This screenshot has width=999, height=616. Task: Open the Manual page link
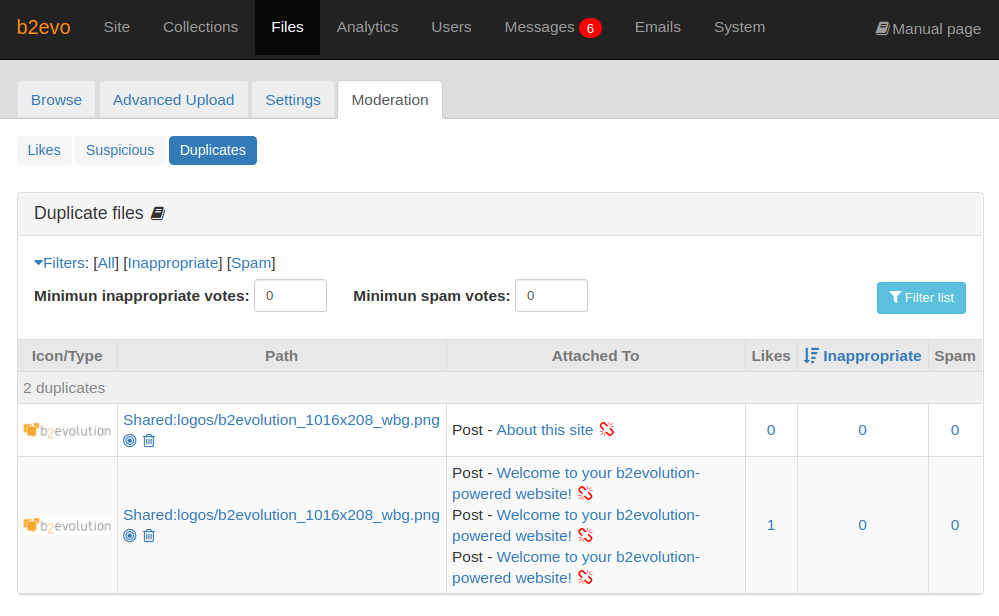[928, 29]
